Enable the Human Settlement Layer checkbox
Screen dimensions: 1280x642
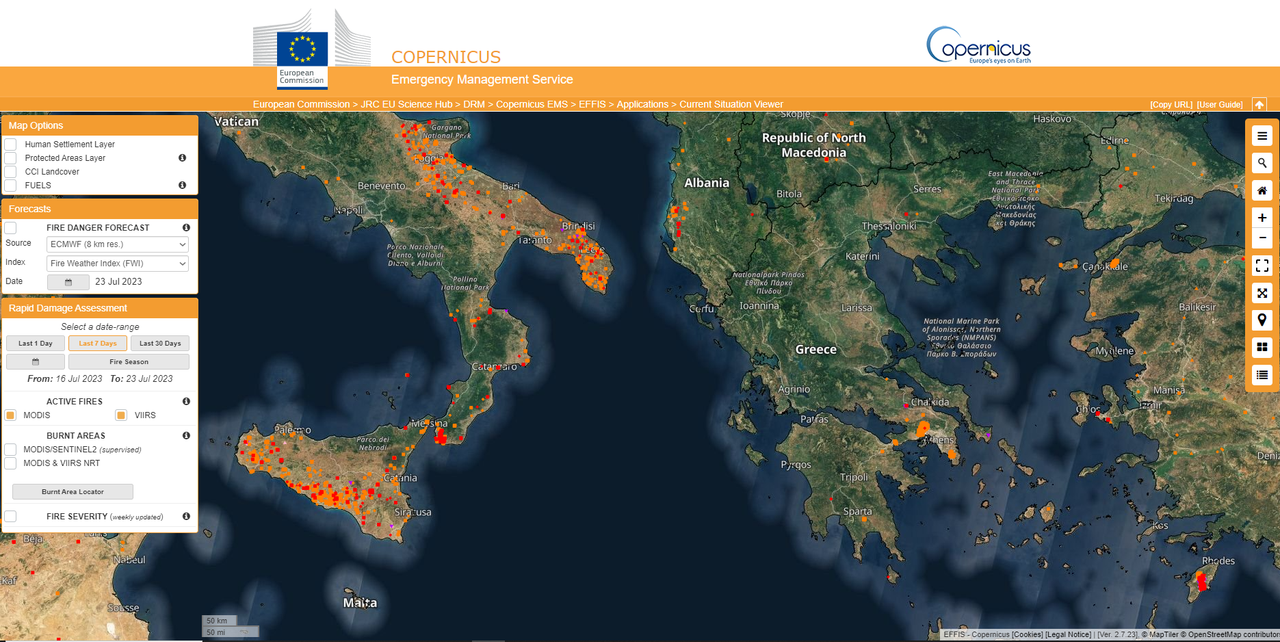[x=10, y=144]
